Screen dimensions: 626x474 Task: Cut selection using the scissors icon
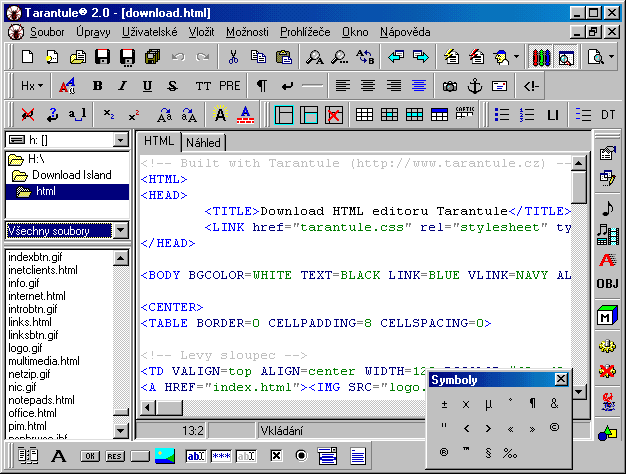[x=234, y=57]
